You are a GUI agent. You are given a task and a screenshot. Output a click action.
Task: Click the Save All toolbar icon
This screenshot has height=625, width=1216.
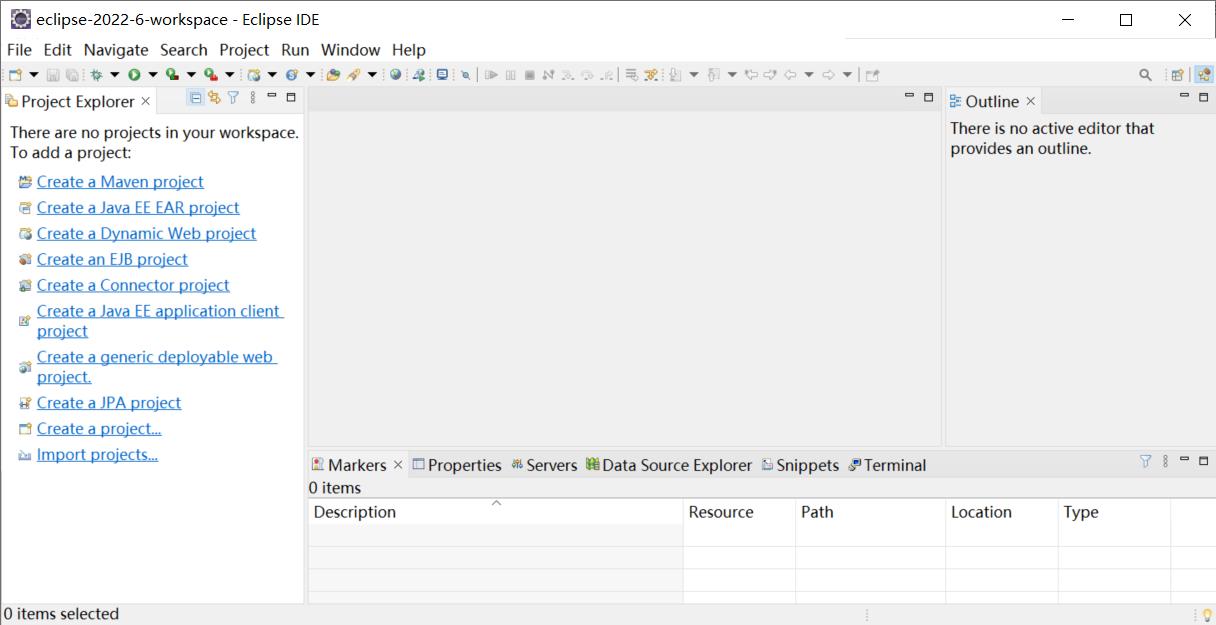[x=71, y=74]
